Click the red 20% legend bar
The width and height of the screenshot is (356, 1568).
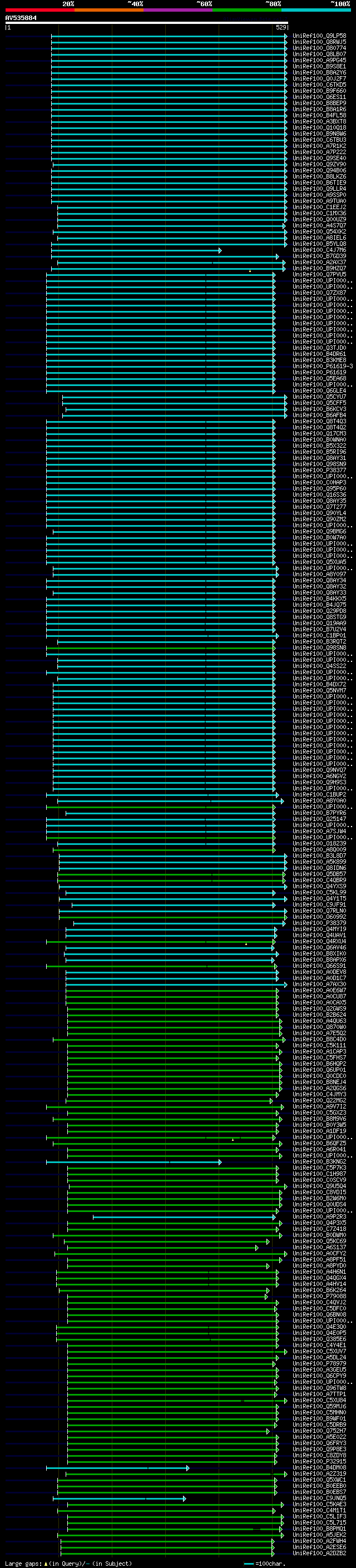(39, 10)
